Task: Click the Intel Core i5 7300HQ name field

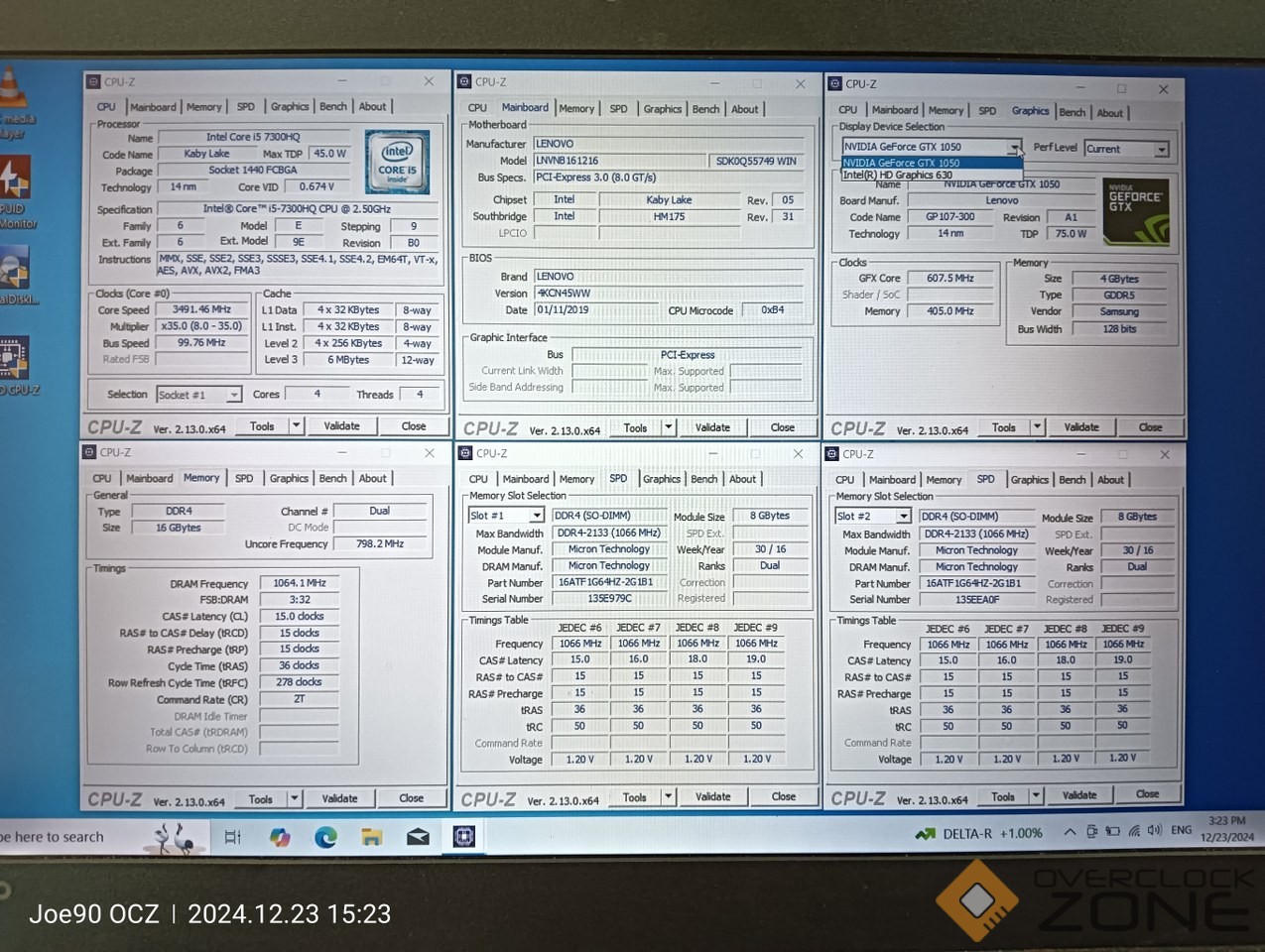Action: point(253,137)
